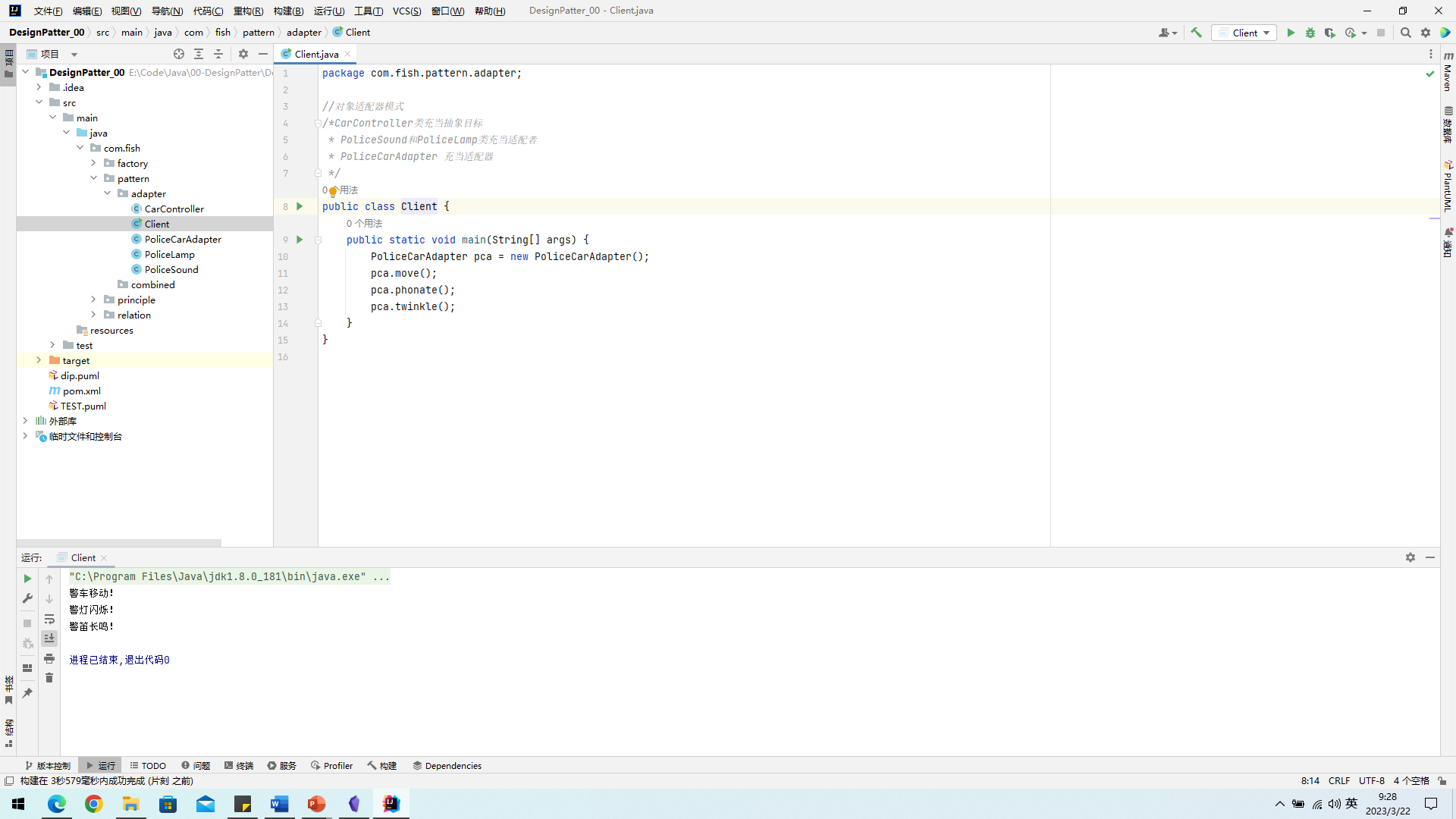Viewport: 1456px width, 819px height.
Task: Run main method from gutter line 9
Action: coord(300,240)
